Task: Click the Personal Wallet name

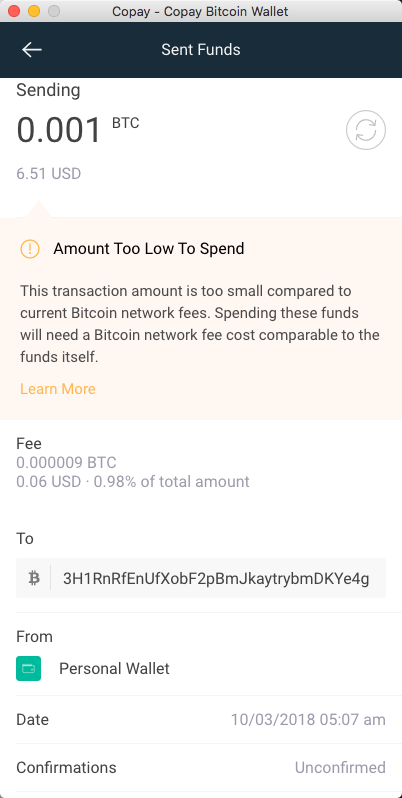Action: point(114,669)
